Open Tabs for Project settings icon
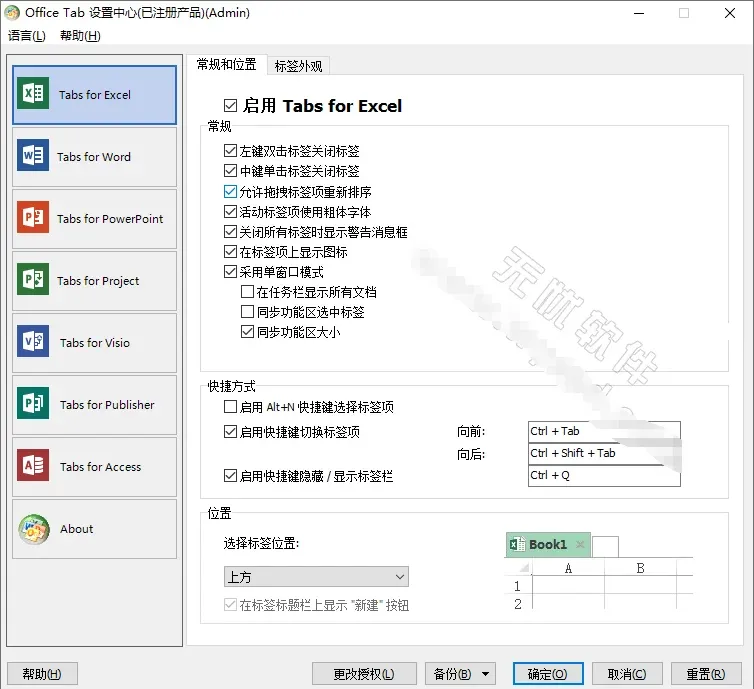The height and width of the screenshot is (689, 754). click(33, 279)
